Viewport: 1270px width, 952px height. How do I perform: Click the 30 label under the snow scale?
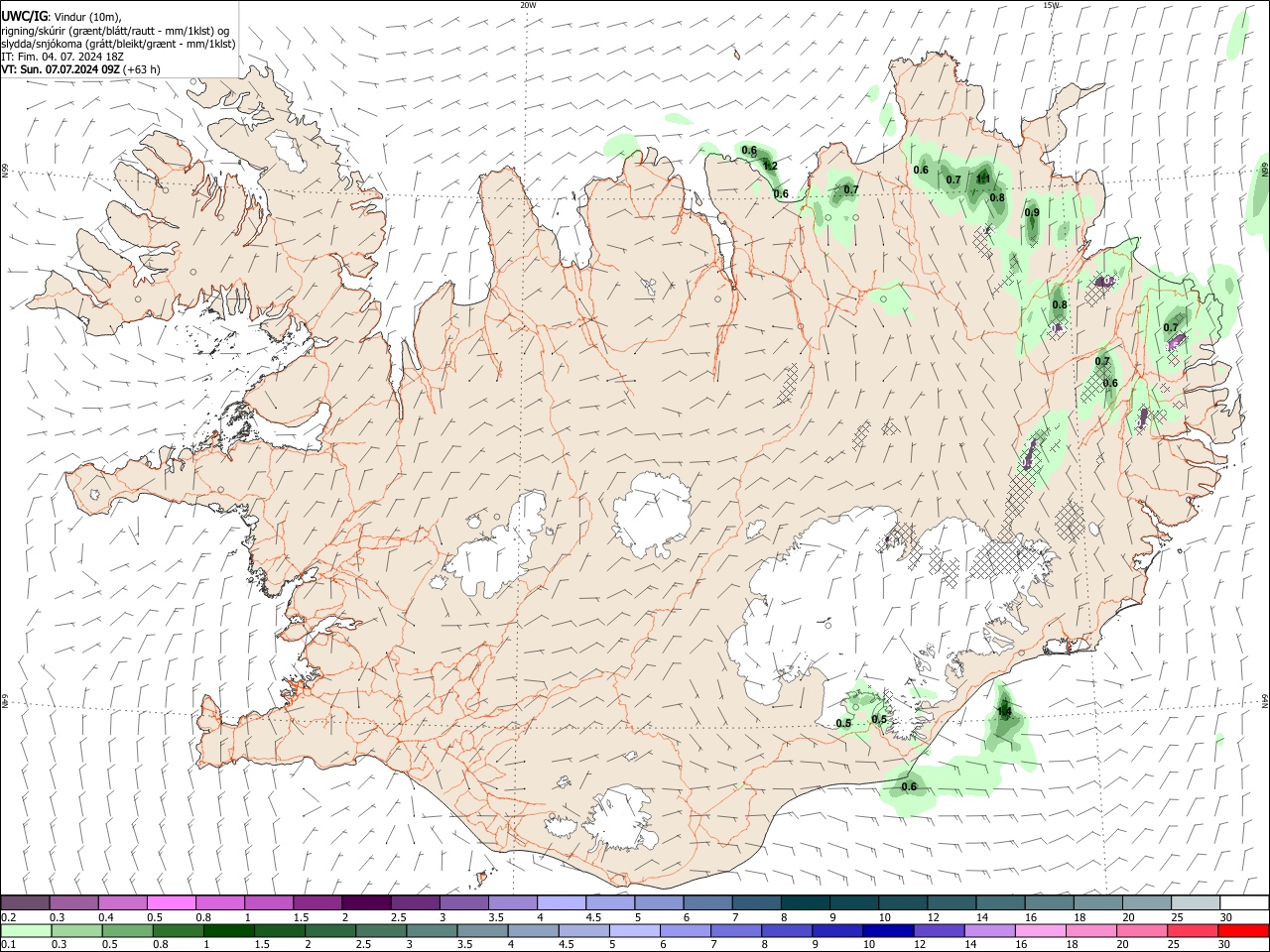coord(1226,917)
